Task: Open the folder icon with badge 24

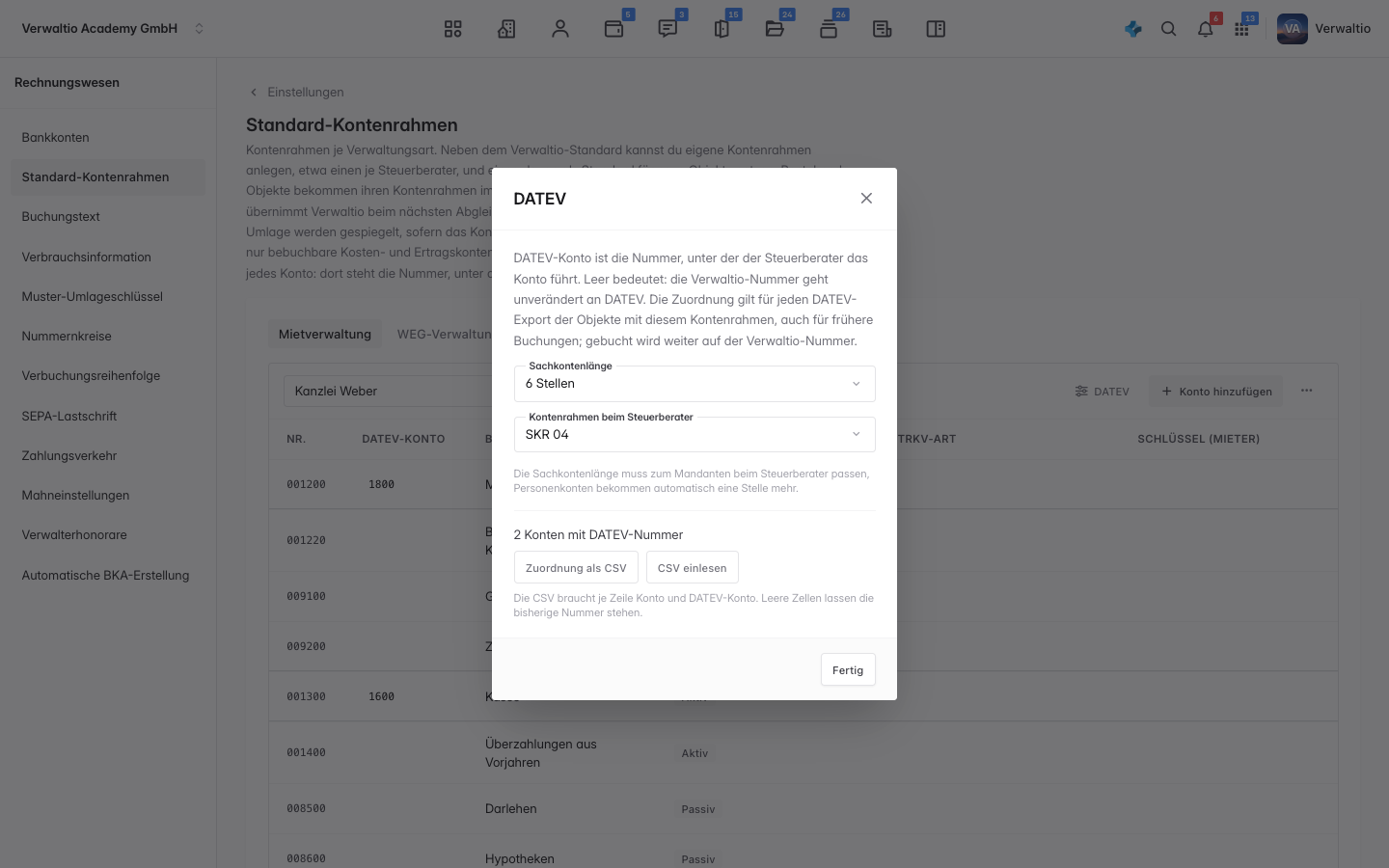Action: pos(775,29)
